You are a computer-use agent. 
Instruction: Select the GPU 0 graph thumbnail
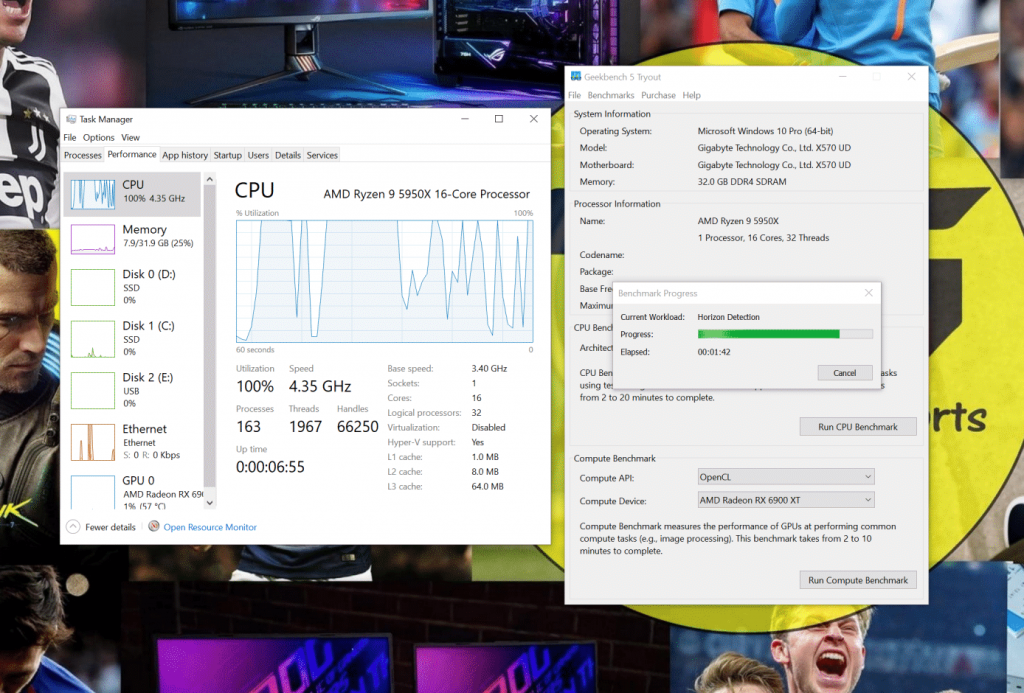pos(93,492)
